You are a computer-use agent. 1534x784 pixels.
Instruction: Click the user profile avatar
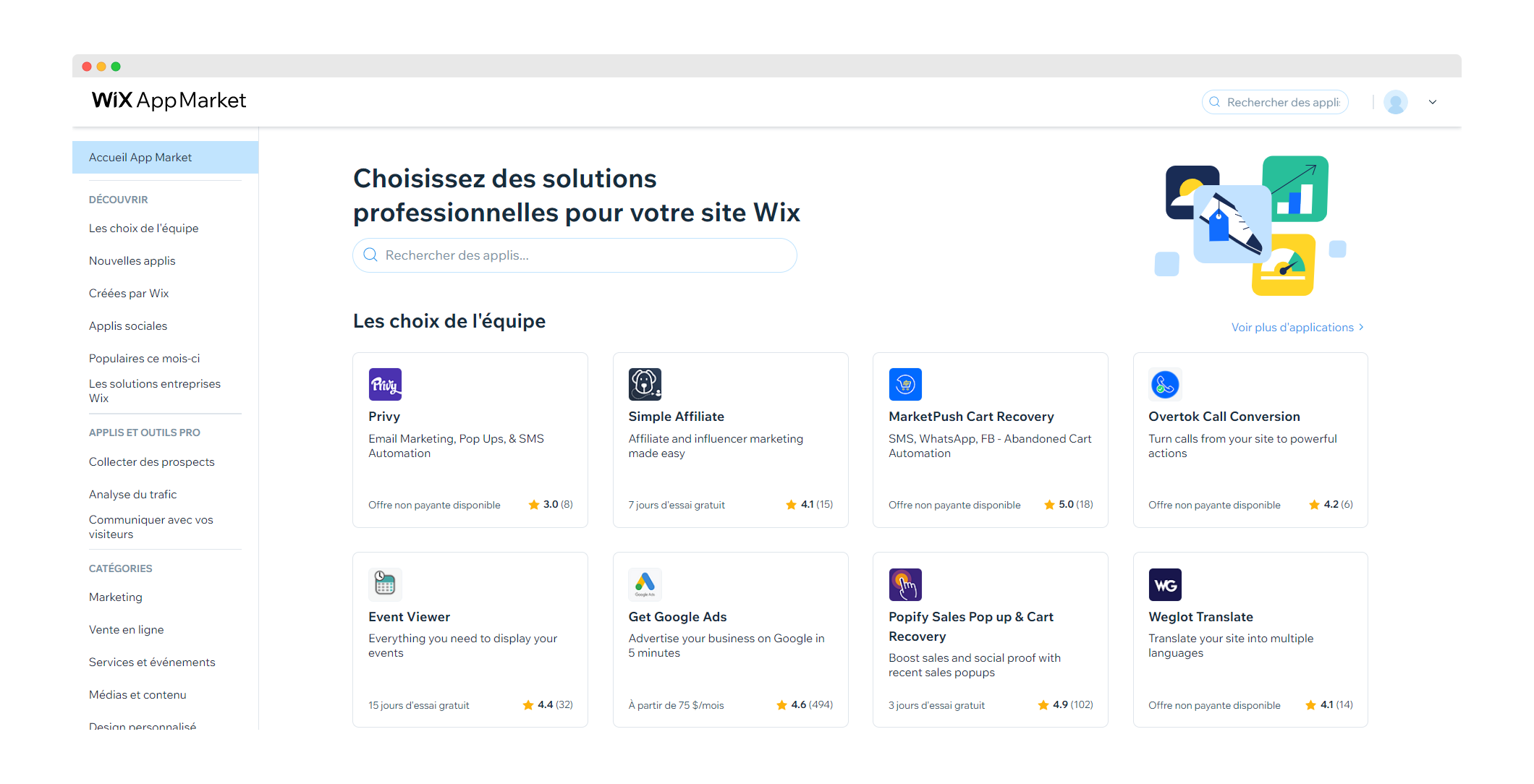[1395, 102]
